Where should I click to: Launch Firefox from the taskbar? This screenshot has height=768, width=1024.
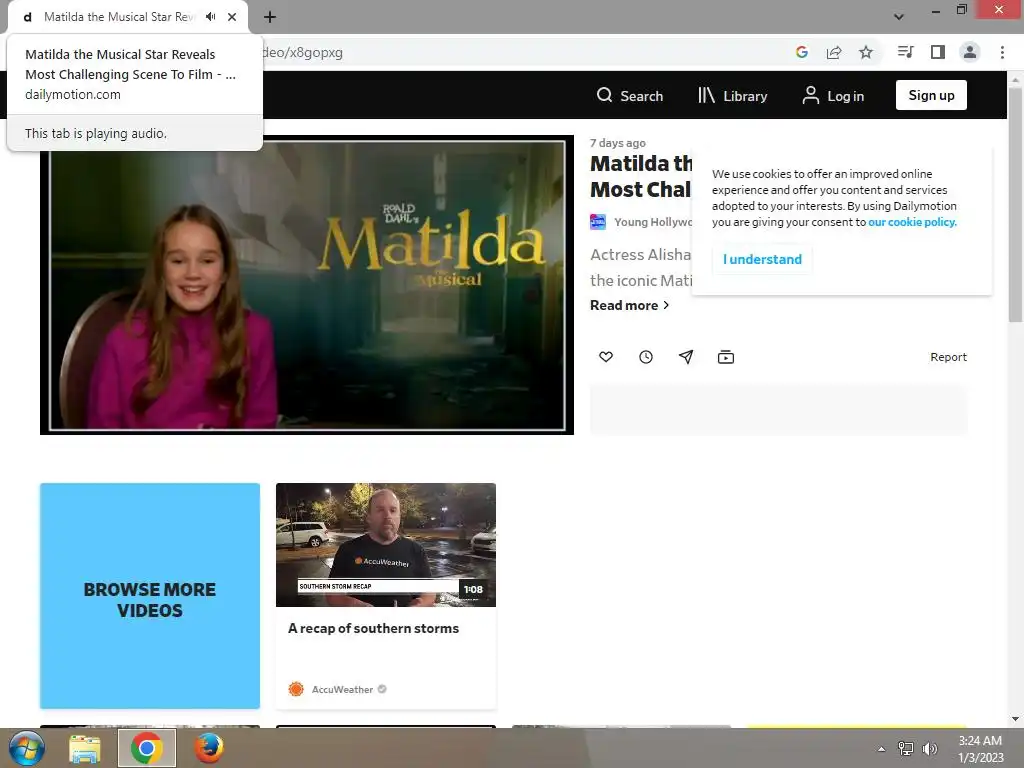[x=209, y=748]
